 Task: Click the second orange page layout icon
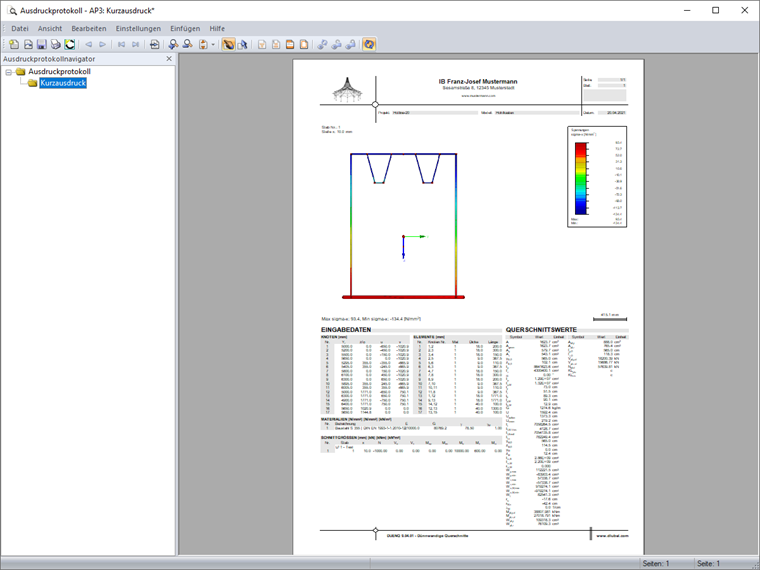click(x=276, y=45)
